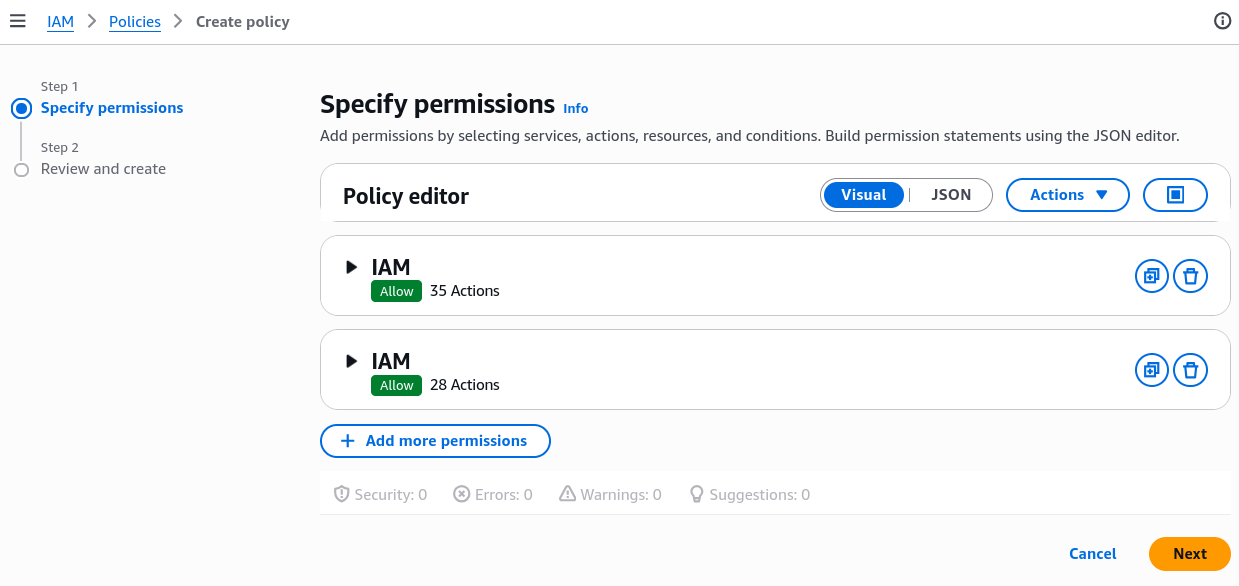The height and width of the screenshot is (586, 1239).
Task: Go to Policies breadcrumb link
Action: point(135,22)
